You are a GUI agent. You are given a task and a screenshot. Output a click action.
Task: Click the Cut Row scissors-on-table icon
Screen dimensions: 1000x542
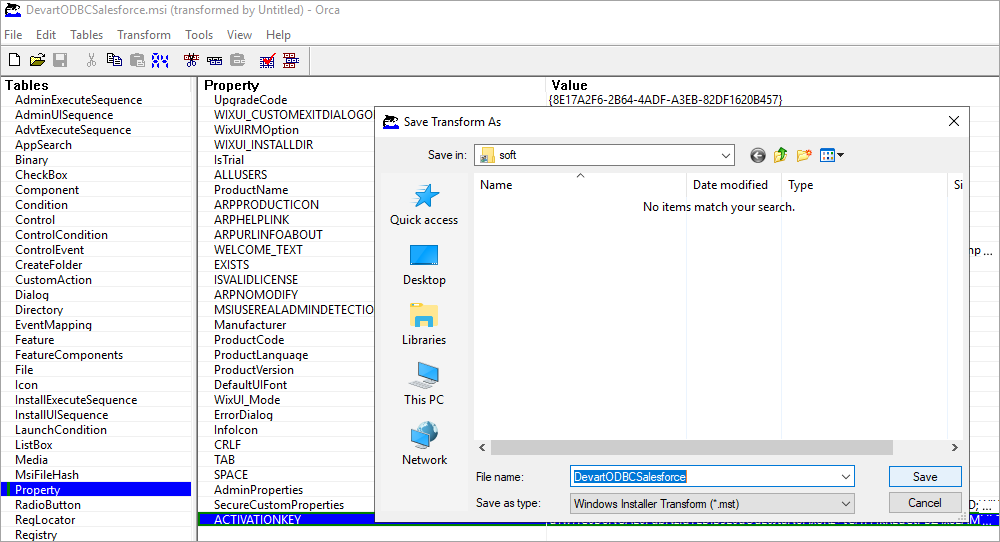click(x=191, y=60)
